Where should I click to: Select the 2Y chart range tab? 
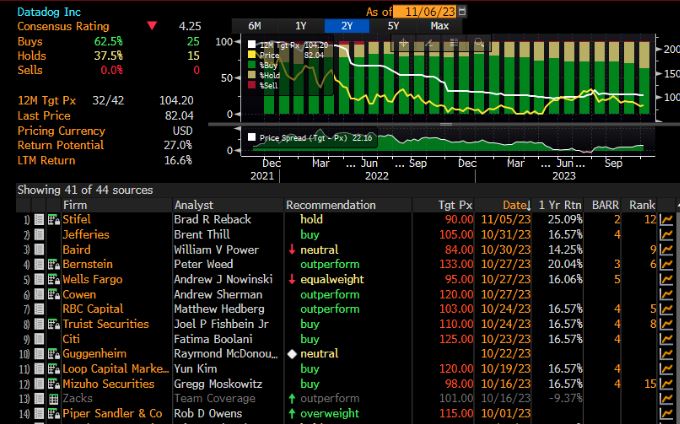click(x=347, y=26)
